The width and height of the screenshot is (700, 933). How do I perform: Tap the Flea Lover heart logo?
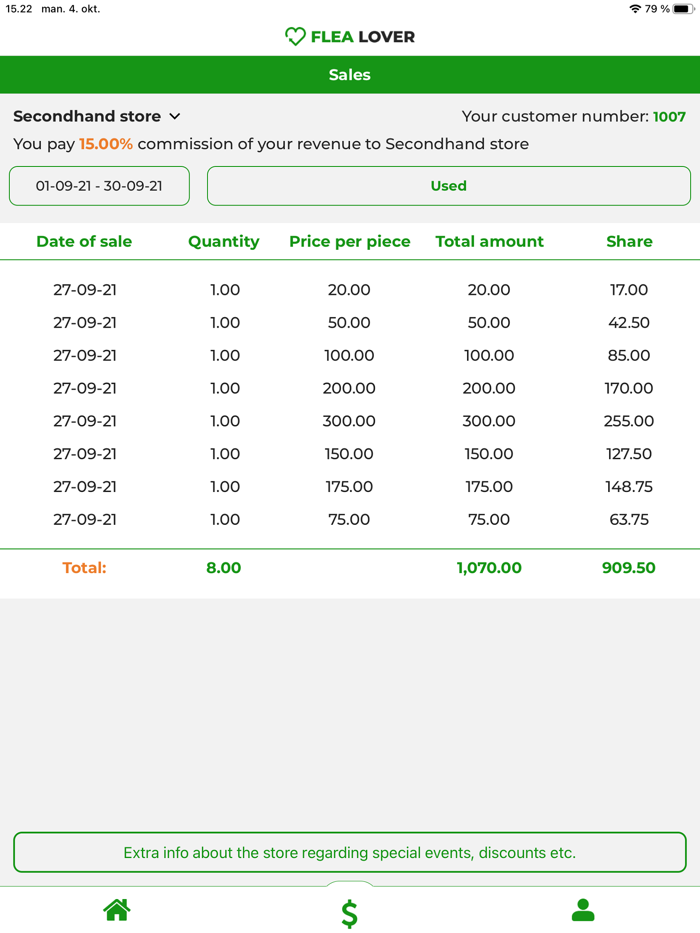(x=295, y=37)
